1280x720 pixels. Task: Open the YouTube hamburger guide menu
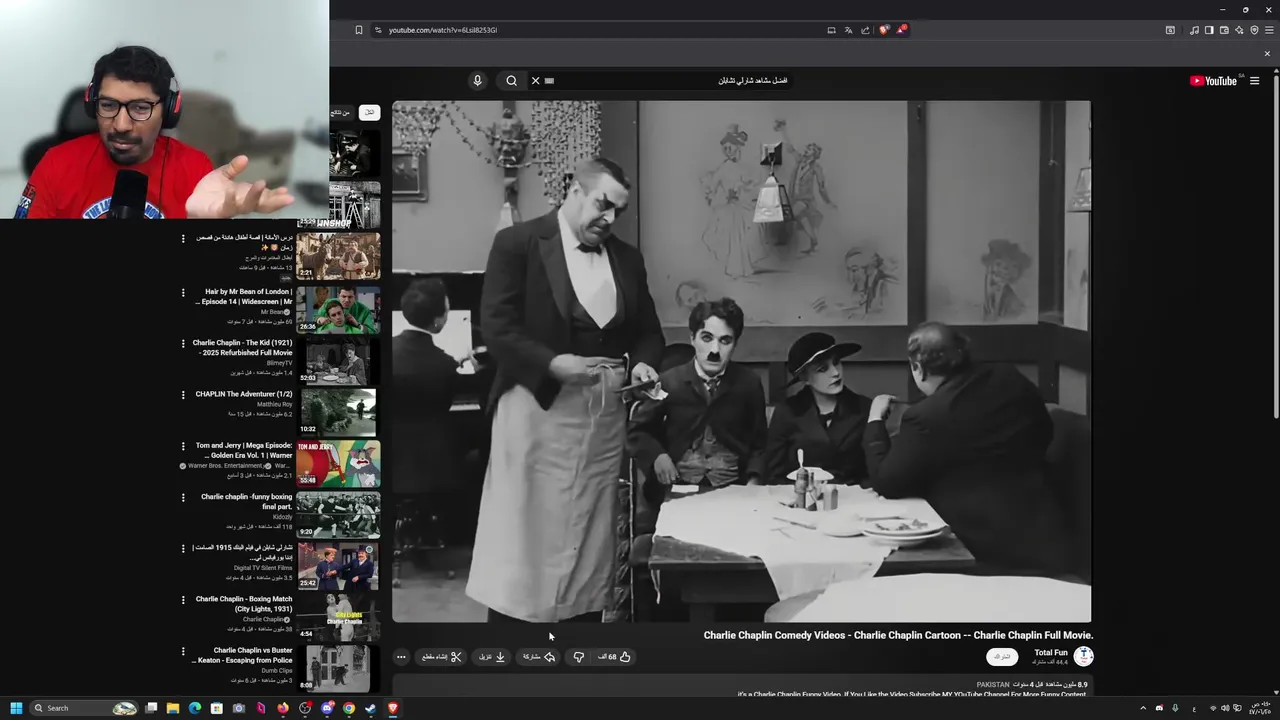[x=1254, y=81]
